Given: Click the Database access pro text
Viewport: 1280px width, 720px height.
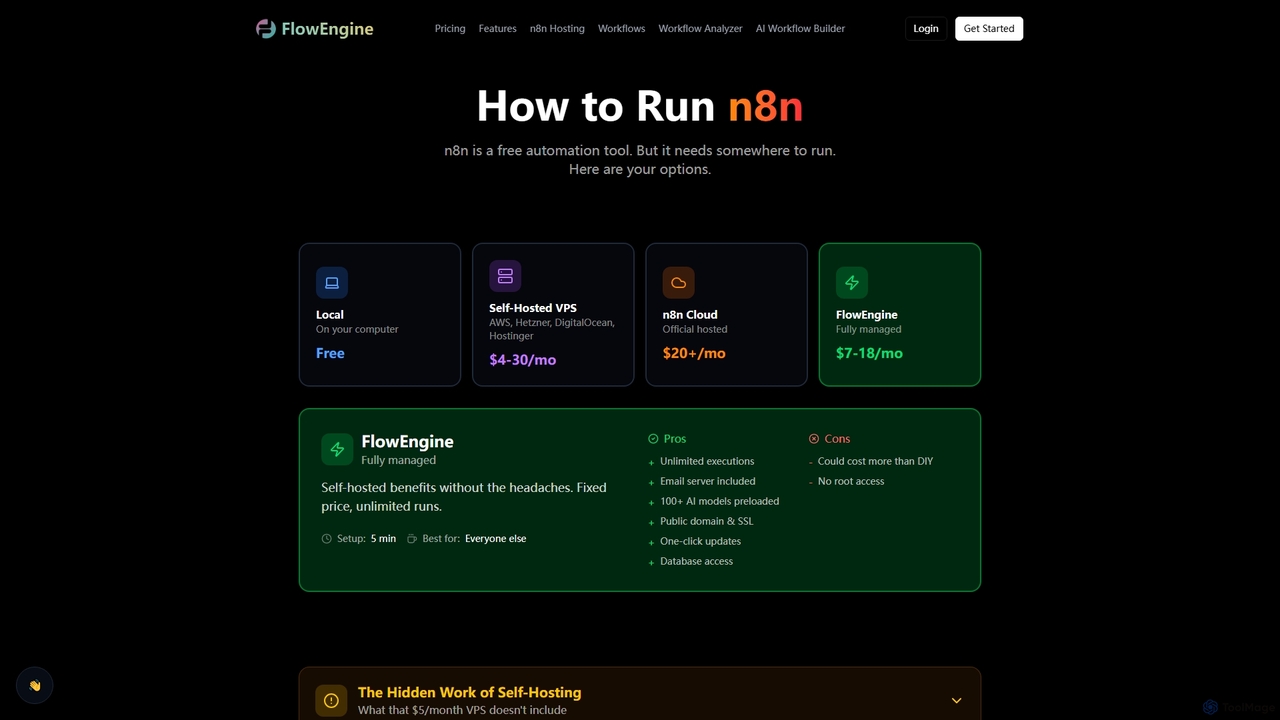Looking at the screenshot, I should [696, 562].
